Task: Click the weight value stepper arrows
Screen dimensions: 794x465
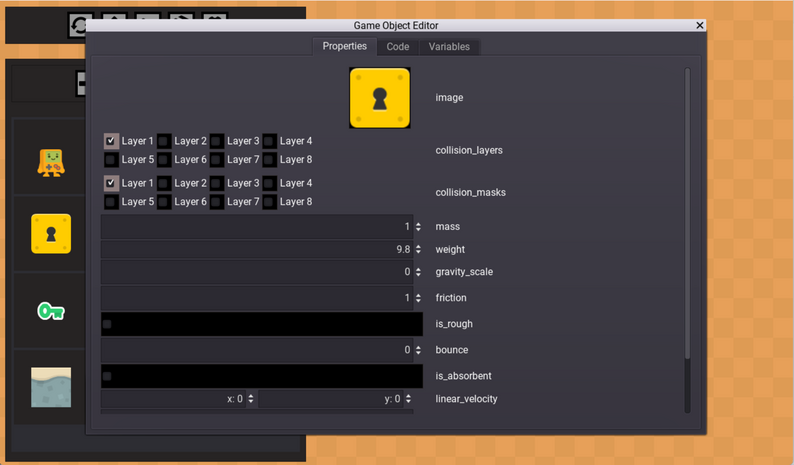Action: 418,249
